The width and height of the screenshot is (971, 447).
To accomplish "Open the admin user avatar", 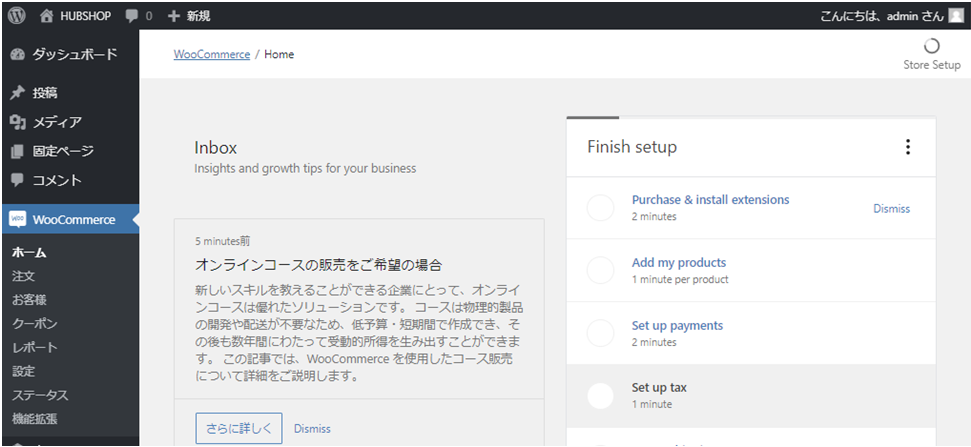I will click(956, 16).
